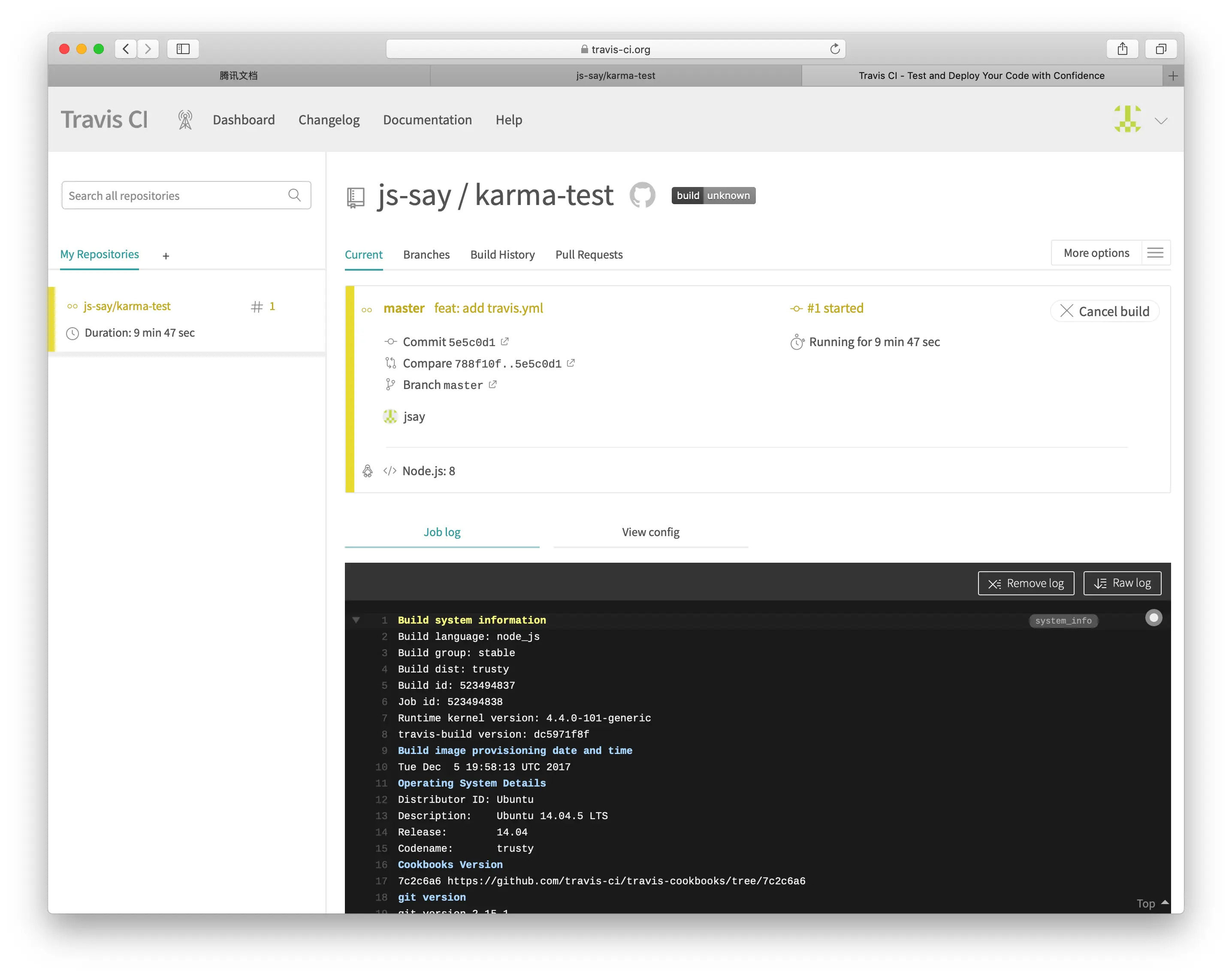Open Dashboard nav link
1232x977 pixels.
243,120
